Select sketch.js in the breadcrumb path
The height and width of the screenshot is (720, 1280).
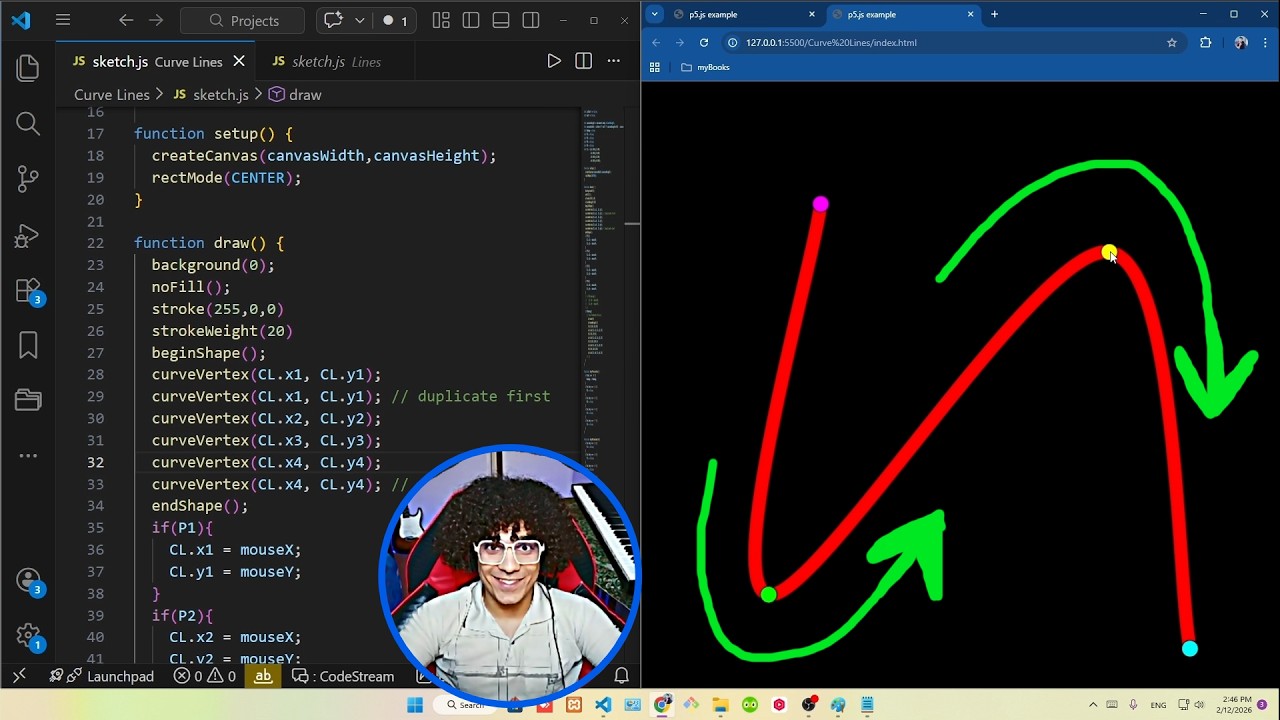pyautogui.click(x=211, y=94)
